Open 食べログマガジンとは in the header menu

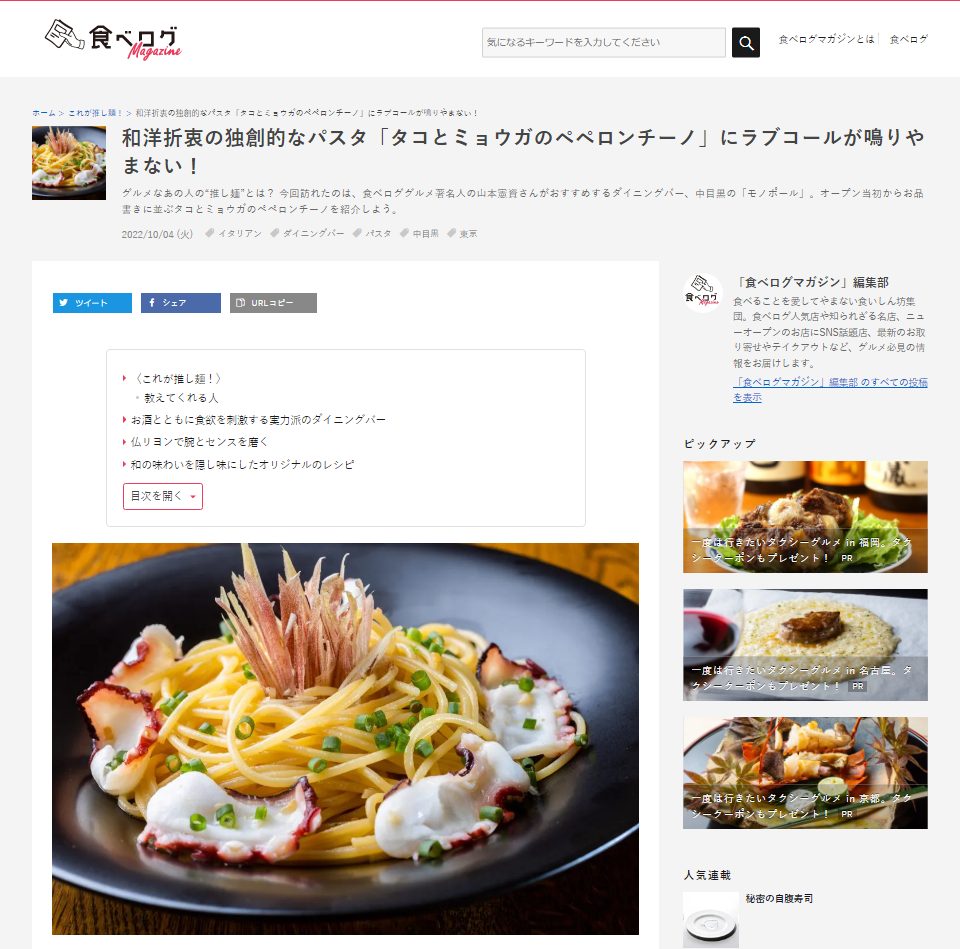826,39
